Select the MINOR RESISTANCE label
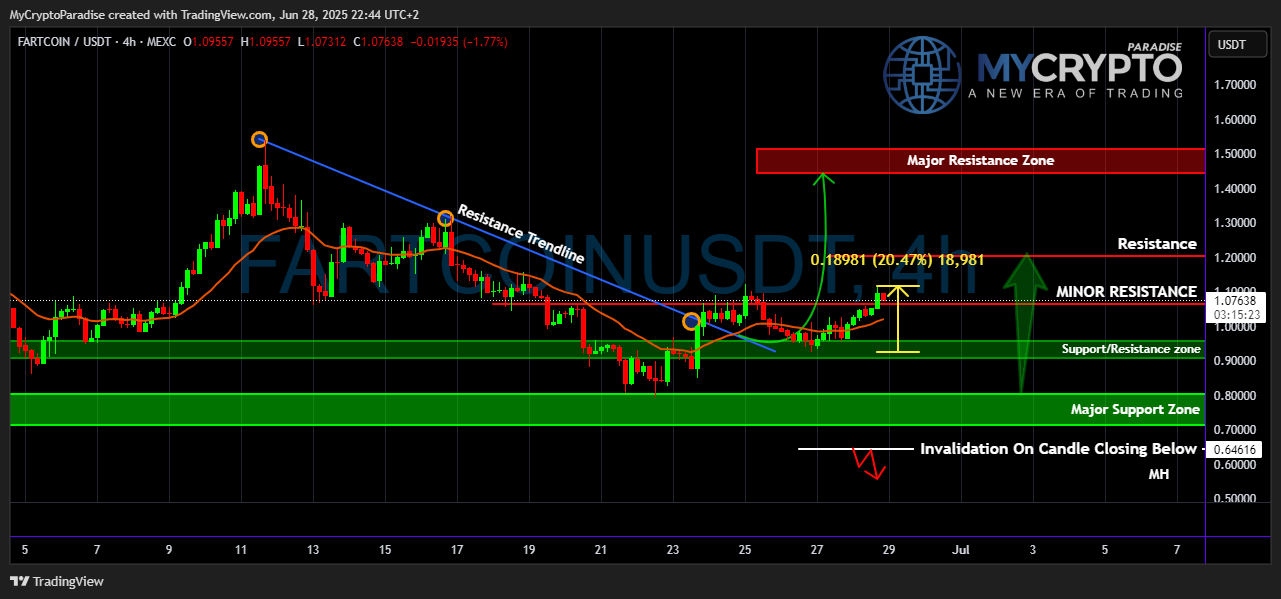The width and height of the screenshot is (1281, 599). coord(1126,292)
